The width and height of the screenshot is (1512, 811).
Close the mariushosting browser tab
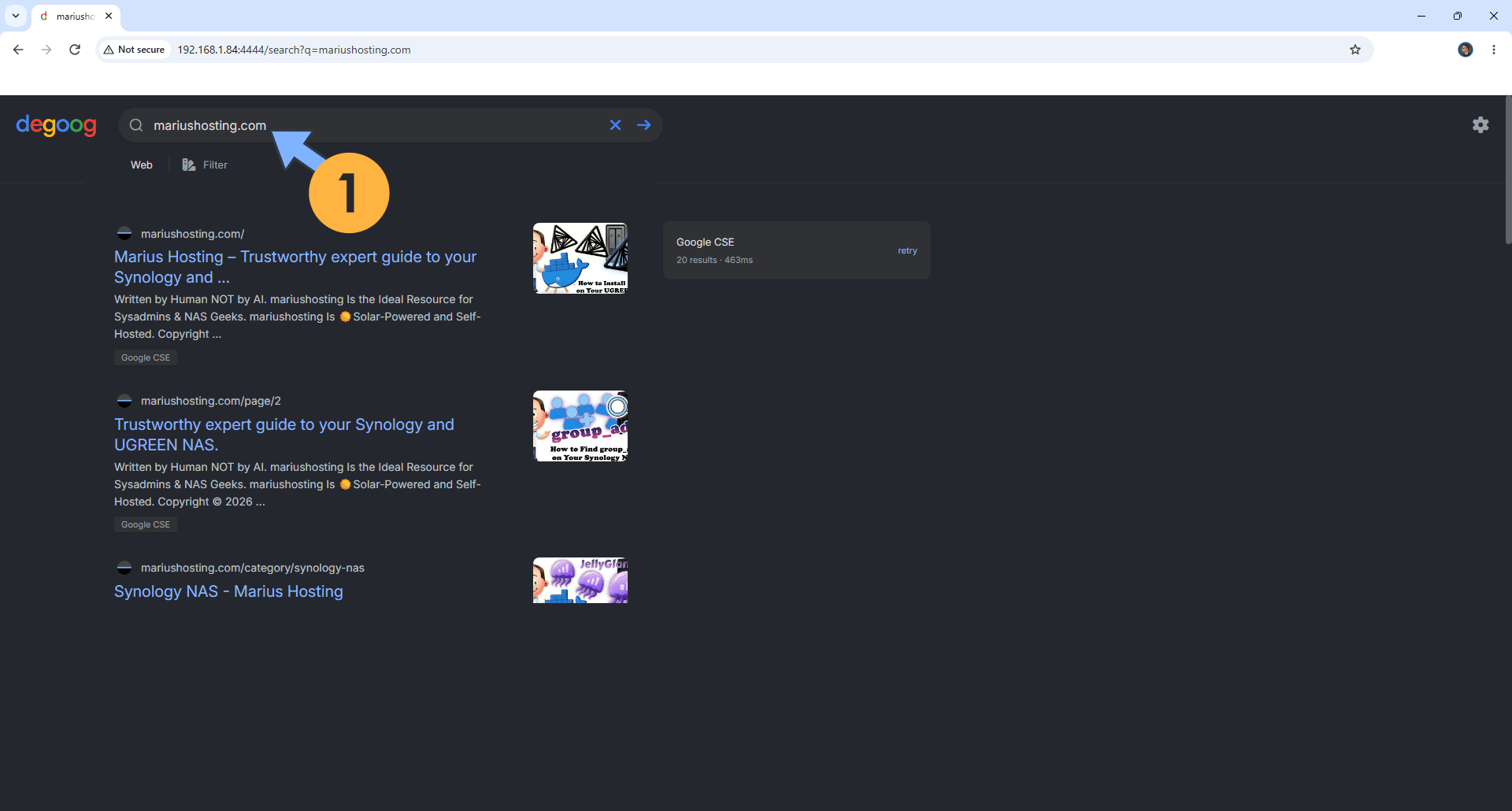click(x=109, y=16)
